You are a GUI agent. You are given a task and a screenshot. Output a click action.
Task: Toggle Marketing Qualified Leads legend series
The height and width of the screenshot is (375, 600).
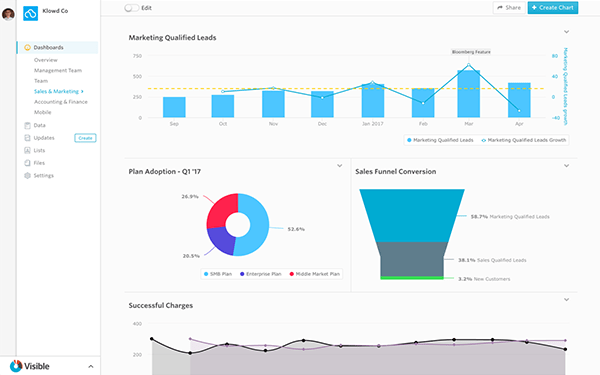440,140
